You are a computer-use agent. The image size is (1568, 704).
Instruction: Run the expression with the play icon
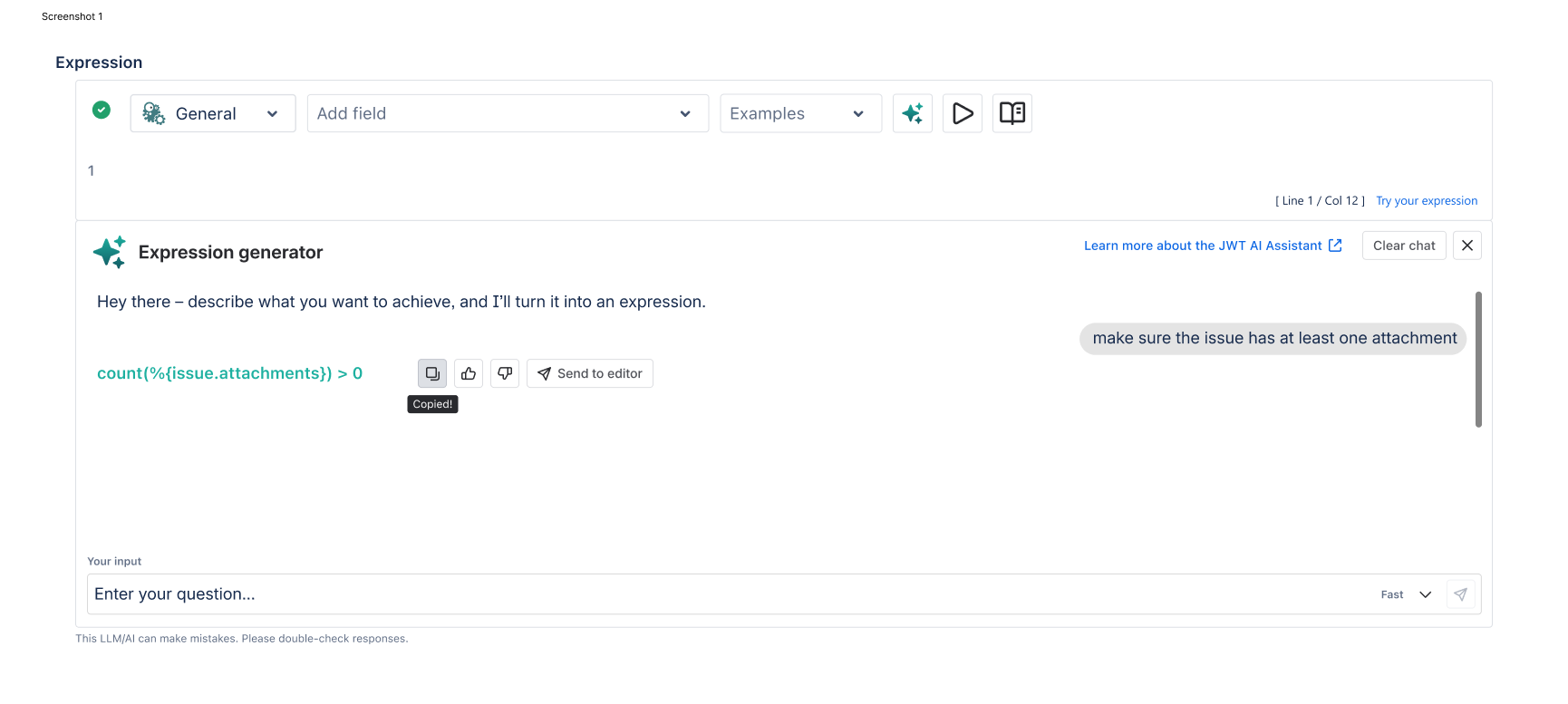(x=963, y=113)
